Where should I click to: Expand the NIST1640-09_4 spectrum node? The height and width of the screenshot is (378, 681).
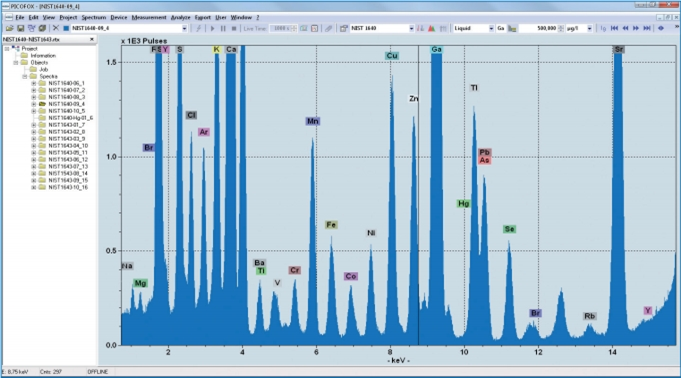pos(33,104)
